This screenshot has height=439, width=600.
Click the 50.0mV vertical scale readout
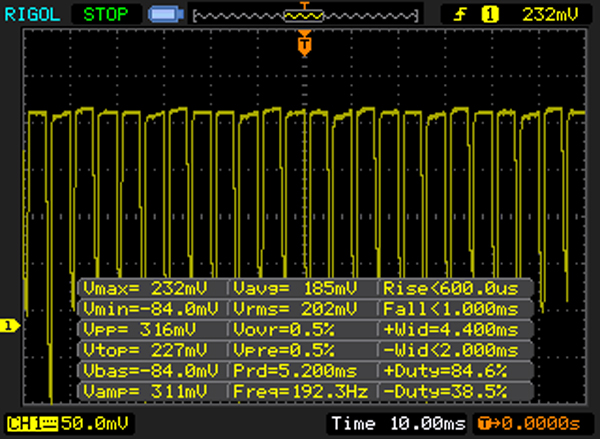(x=95, y=423)
